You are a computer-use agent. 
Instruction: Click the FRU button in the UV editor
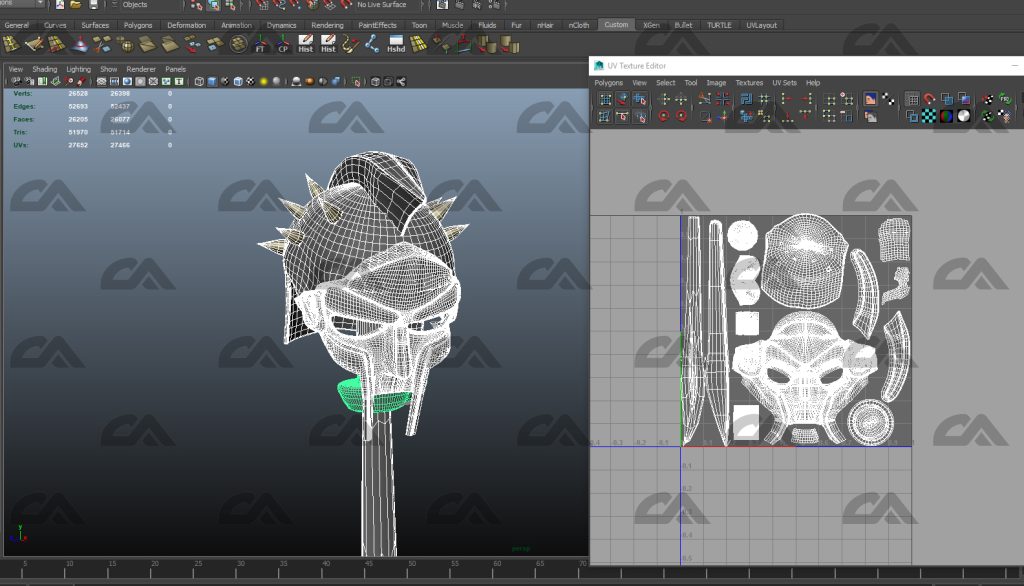1005,98
